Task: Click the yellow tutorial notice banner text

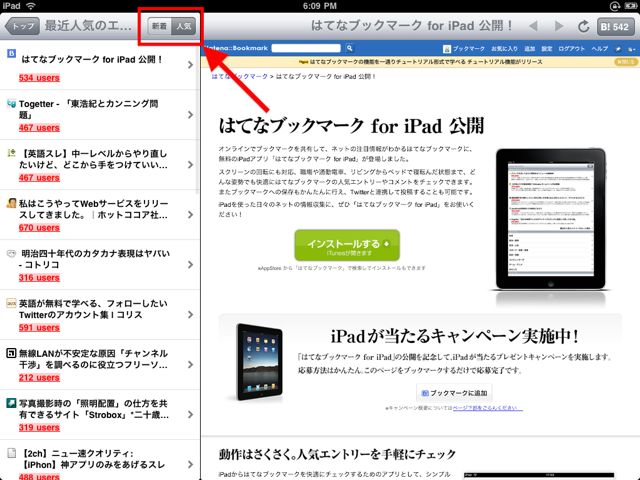Action: (x=425, y=62)
